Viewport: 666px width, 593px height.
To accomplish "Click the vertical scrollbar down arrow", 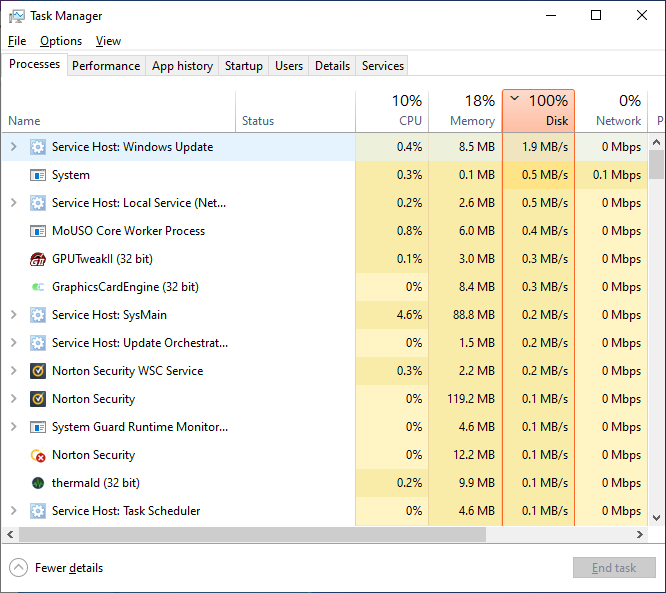I will (657, 518).
